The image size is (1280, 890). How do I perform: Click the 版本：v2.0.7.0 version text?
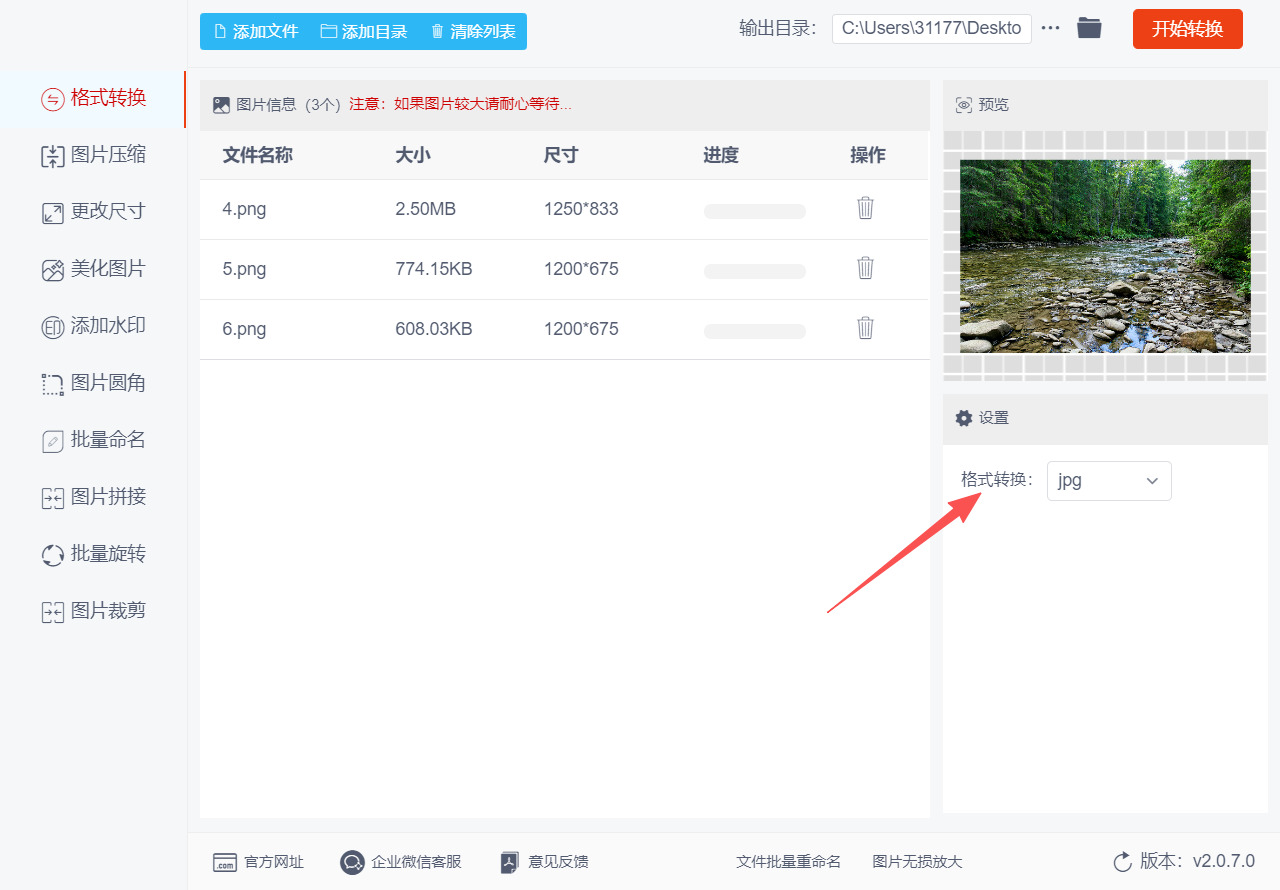click(x=1197, y=861)
